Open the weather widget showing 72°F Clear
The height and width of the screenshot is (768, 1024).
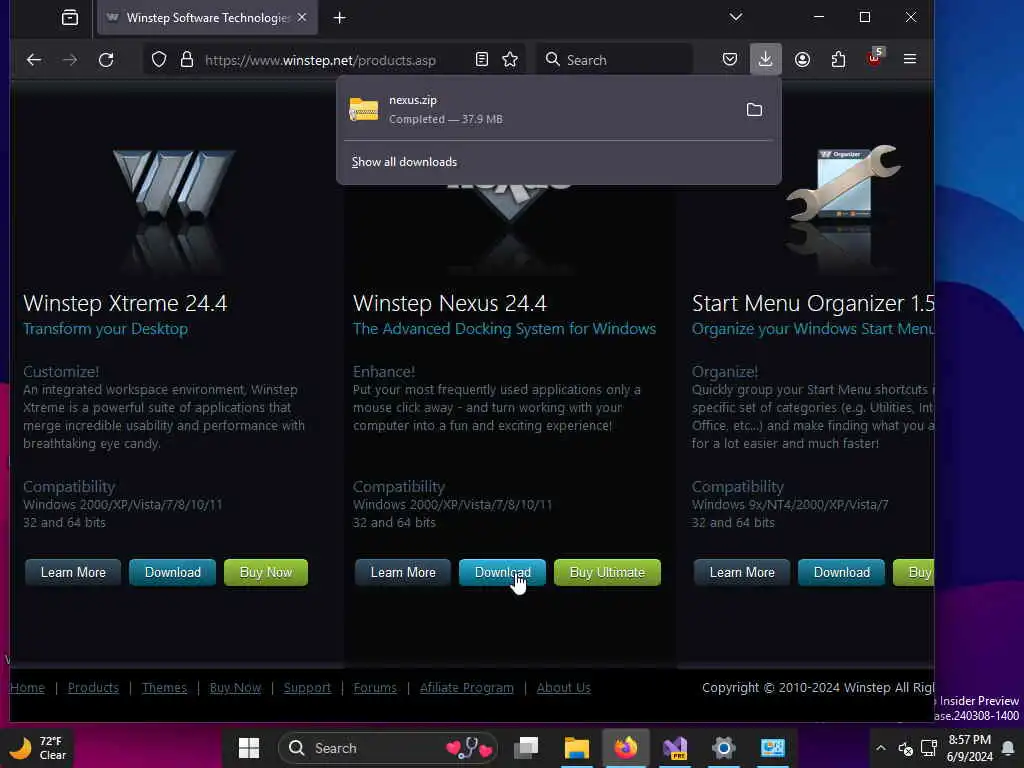click(38, 748)
